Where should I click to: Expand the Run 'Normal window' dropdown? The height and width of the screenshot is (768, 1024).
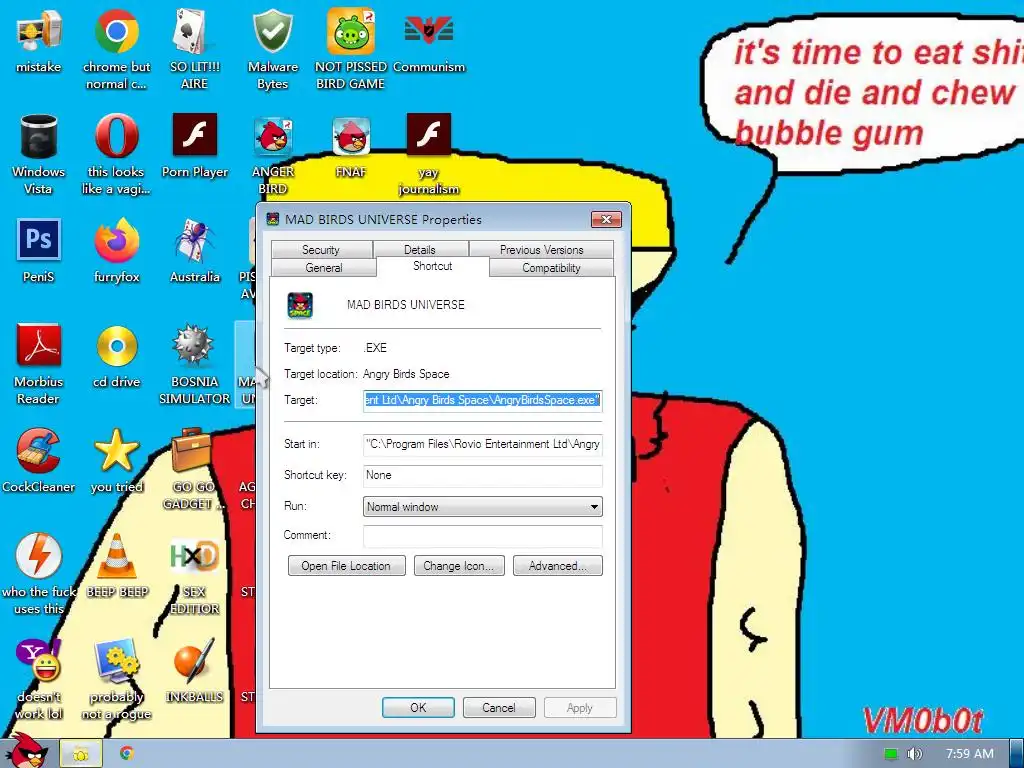(x=483, y=507)
